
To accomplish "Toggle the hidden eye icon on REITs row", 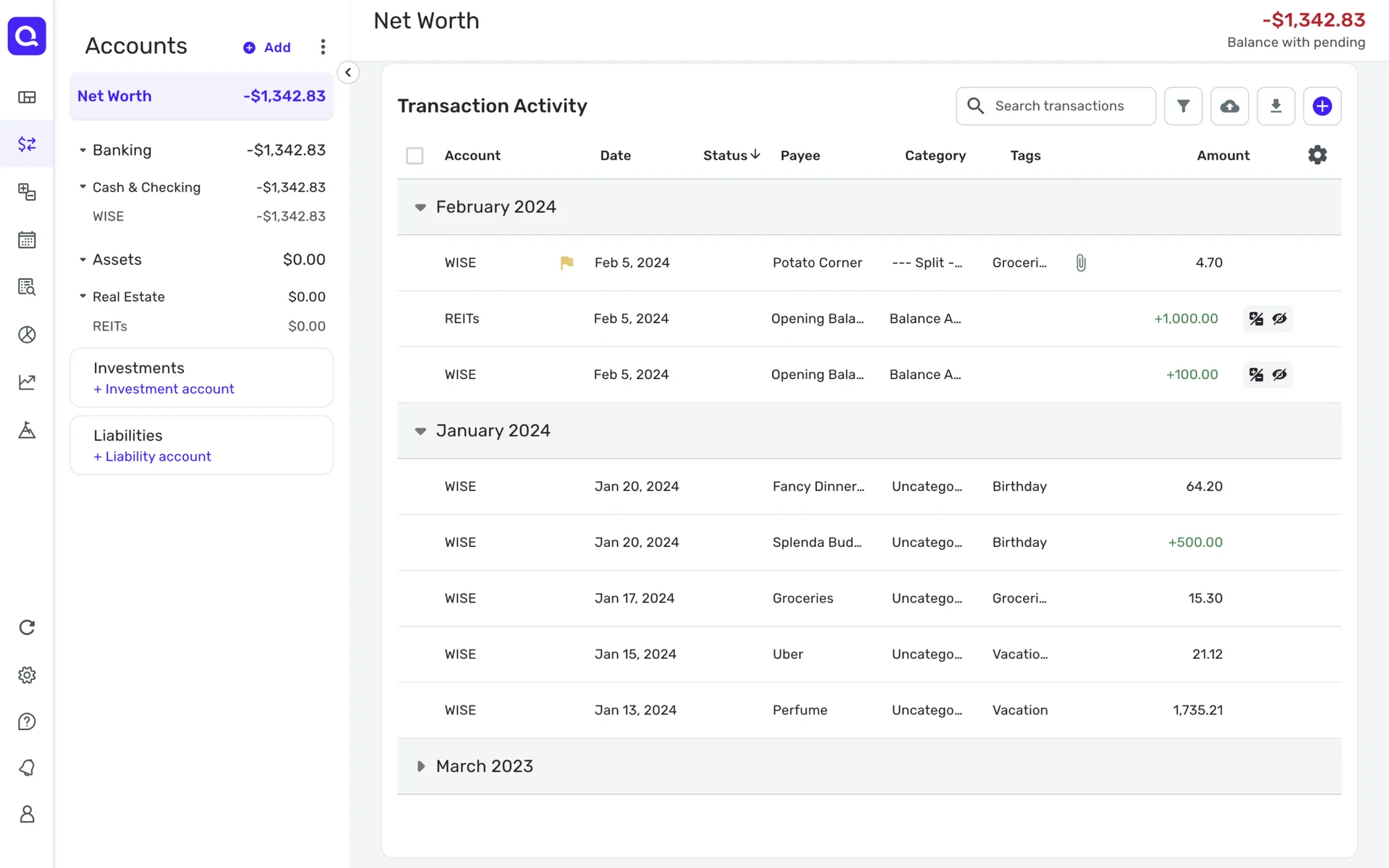I will (1280, 319).
